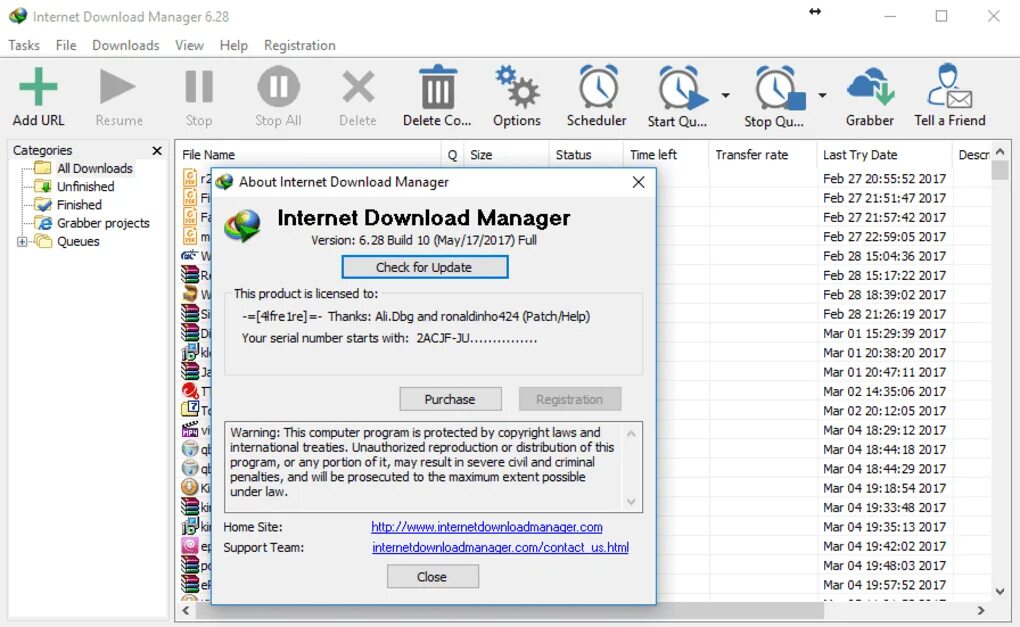This screenshot has width=1020, height=627.
Task: Open the Registration menu
Action: coord(300,46)
